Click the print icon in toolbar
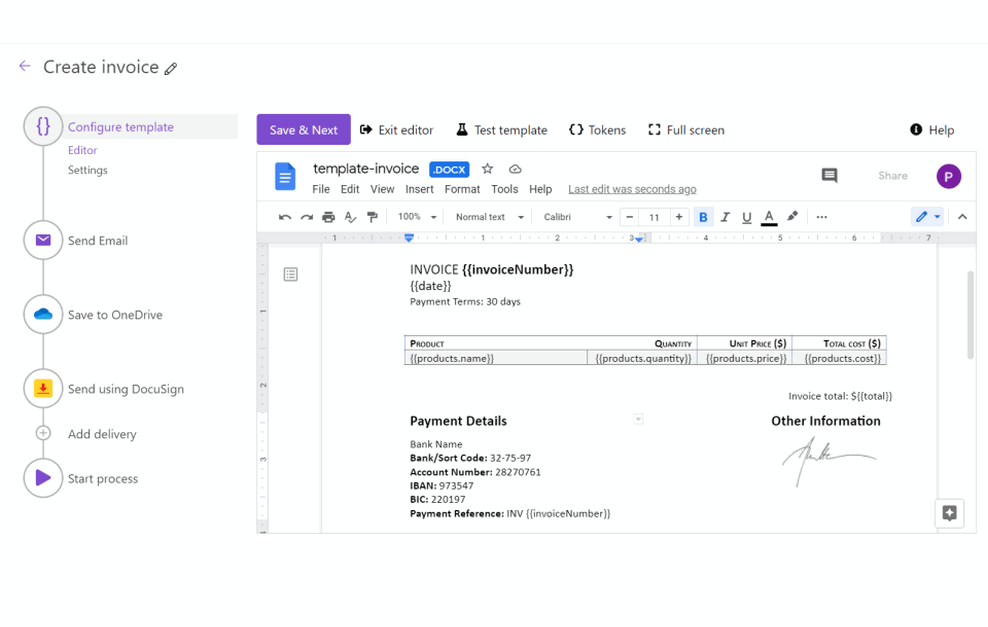 point(328,217)
